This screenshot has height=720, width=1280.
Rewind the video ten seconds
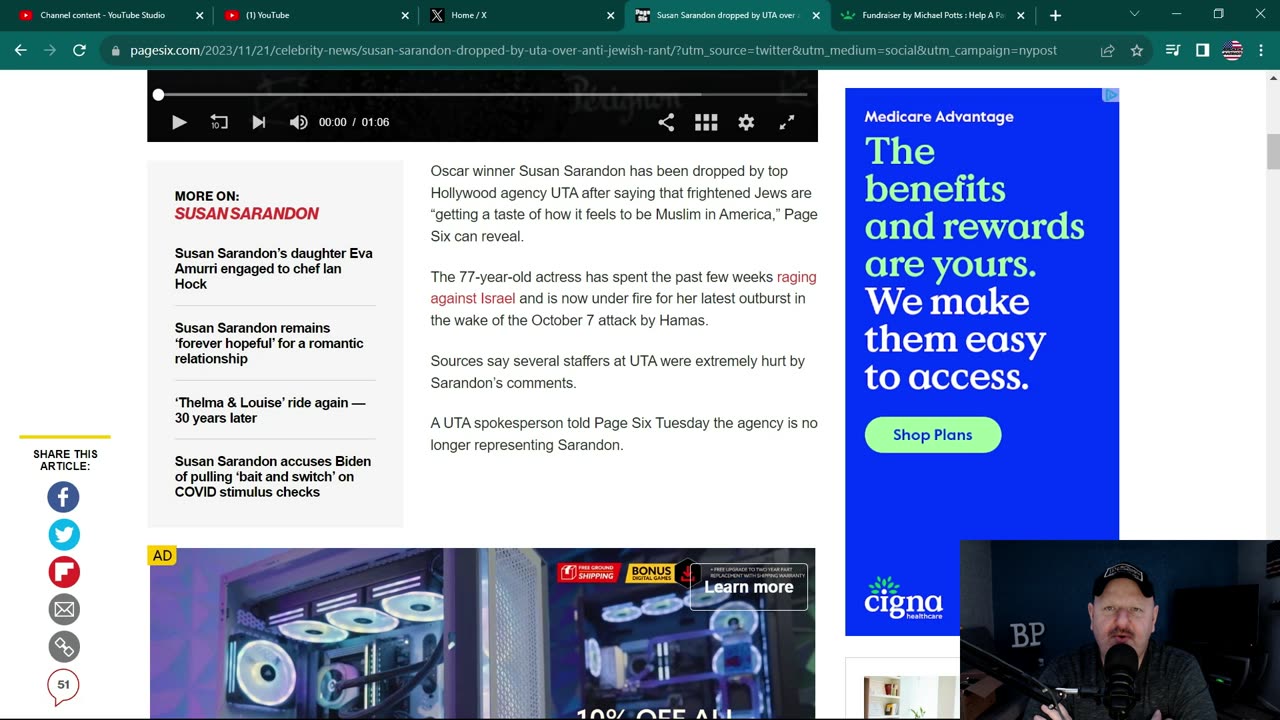(219, 122)
